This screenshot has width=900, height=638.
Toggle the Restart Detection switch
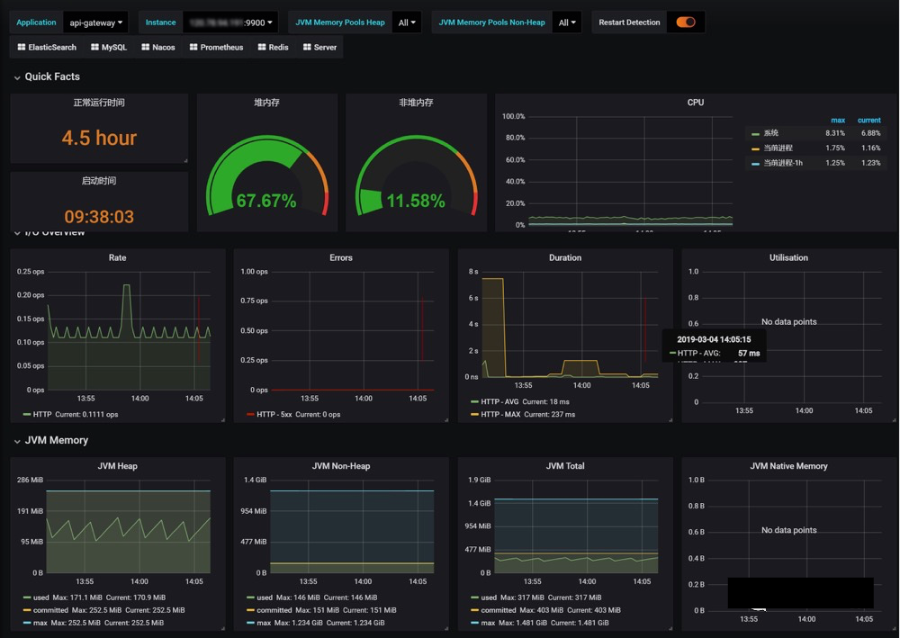click(686, 22)
